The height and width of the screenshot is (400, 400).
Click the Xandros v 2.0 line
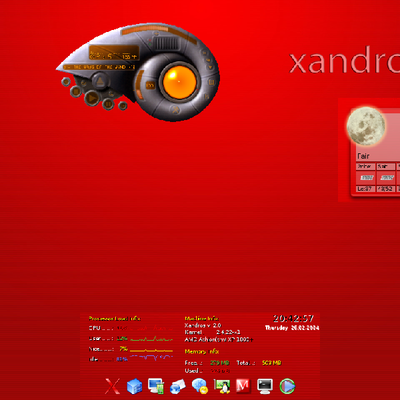coord(203,325)
